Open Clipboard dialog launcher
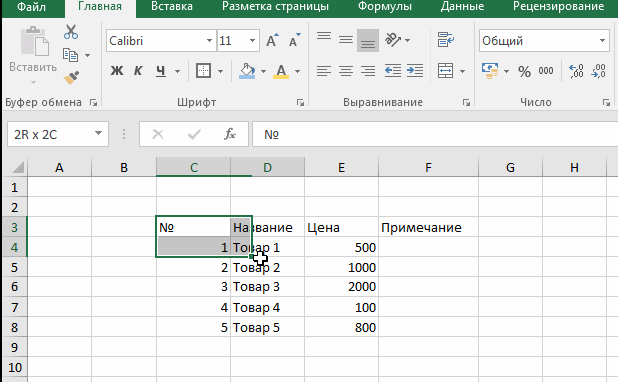The width and height of the screenshot is (618, 382). tap(93, 103)
